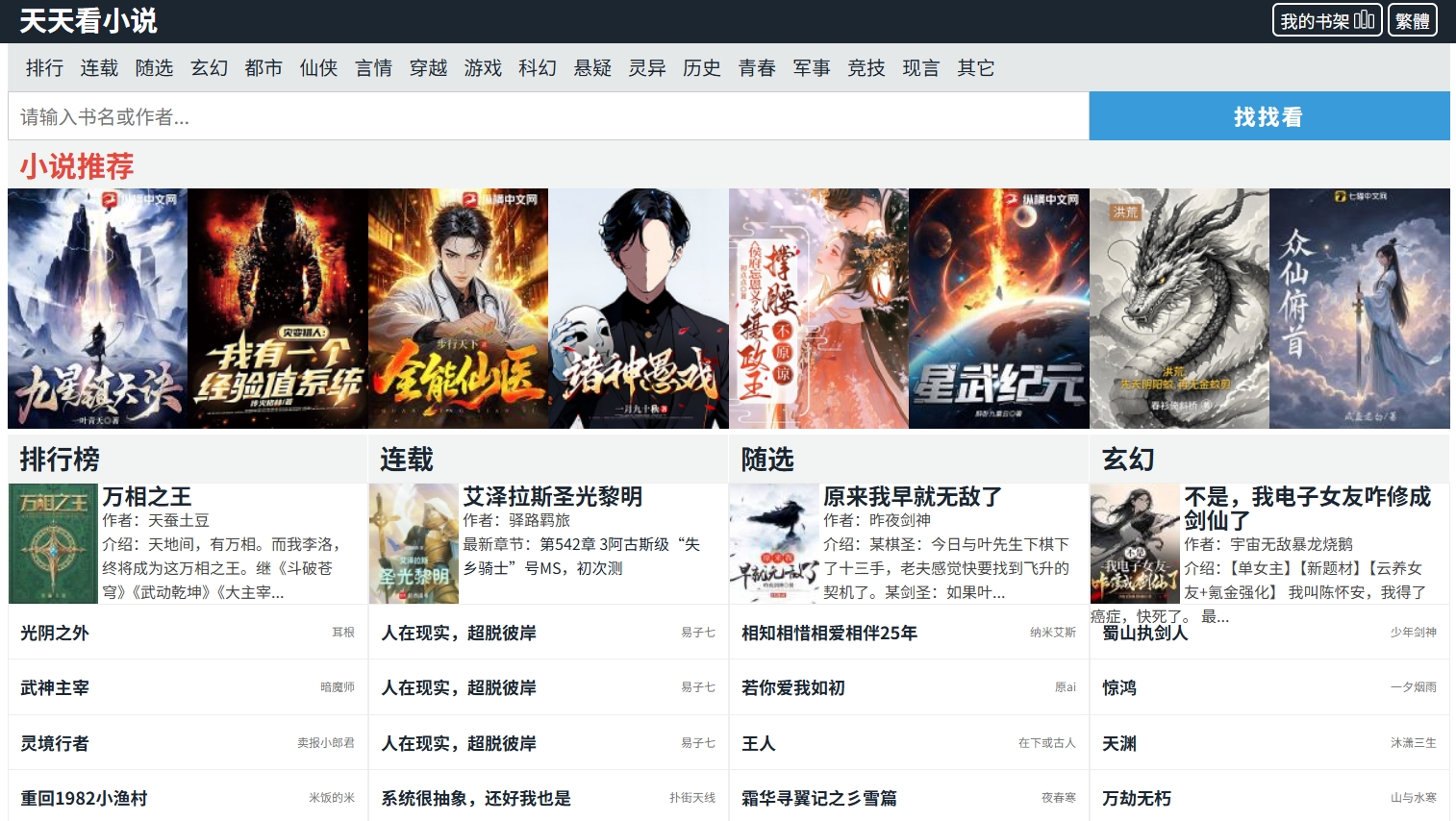Viewport: 1456px width, 821px height.
Task: Open the 随选 nav menu item
Action: pyautogui.click(x=154, y=67)
